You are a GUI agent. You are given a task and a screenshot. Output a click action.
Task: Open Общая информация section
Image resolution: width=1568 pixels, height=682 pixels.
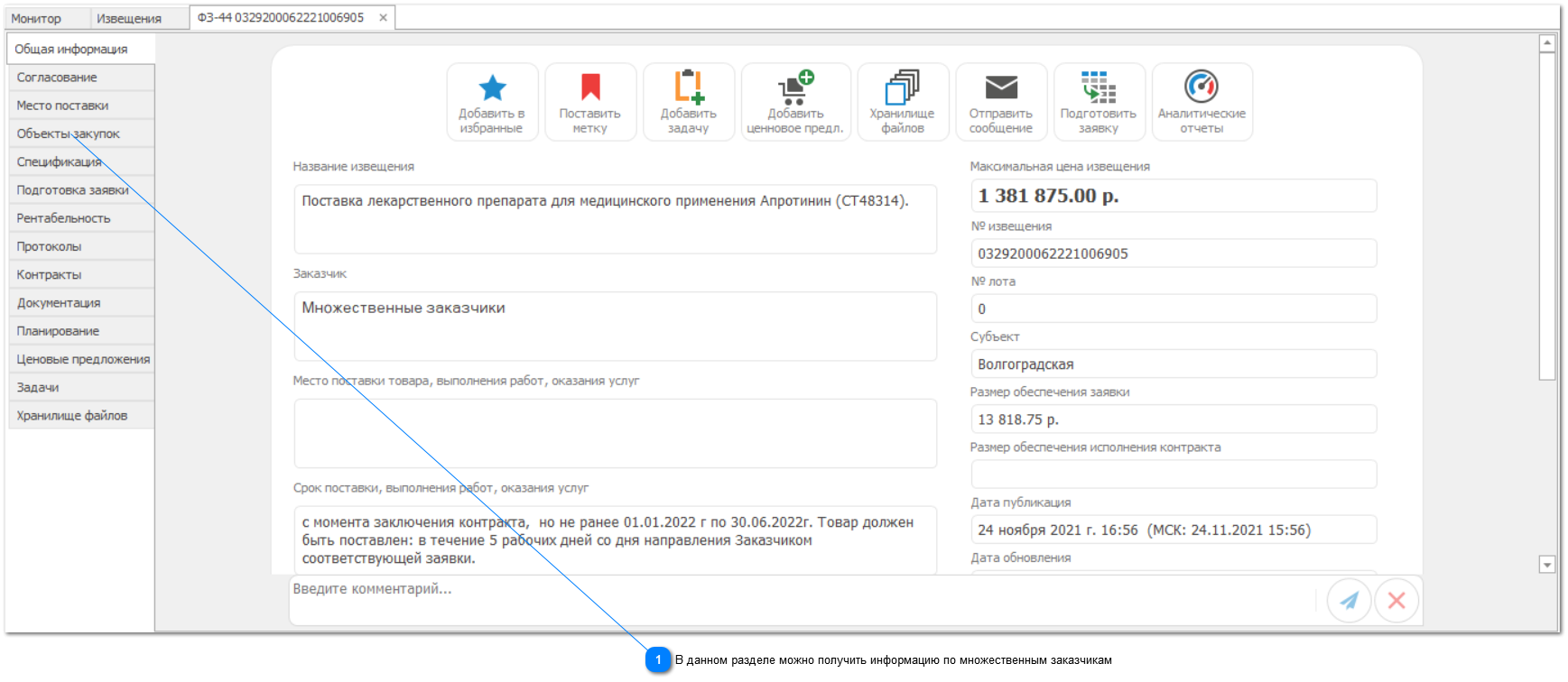[x=81, y=49]
